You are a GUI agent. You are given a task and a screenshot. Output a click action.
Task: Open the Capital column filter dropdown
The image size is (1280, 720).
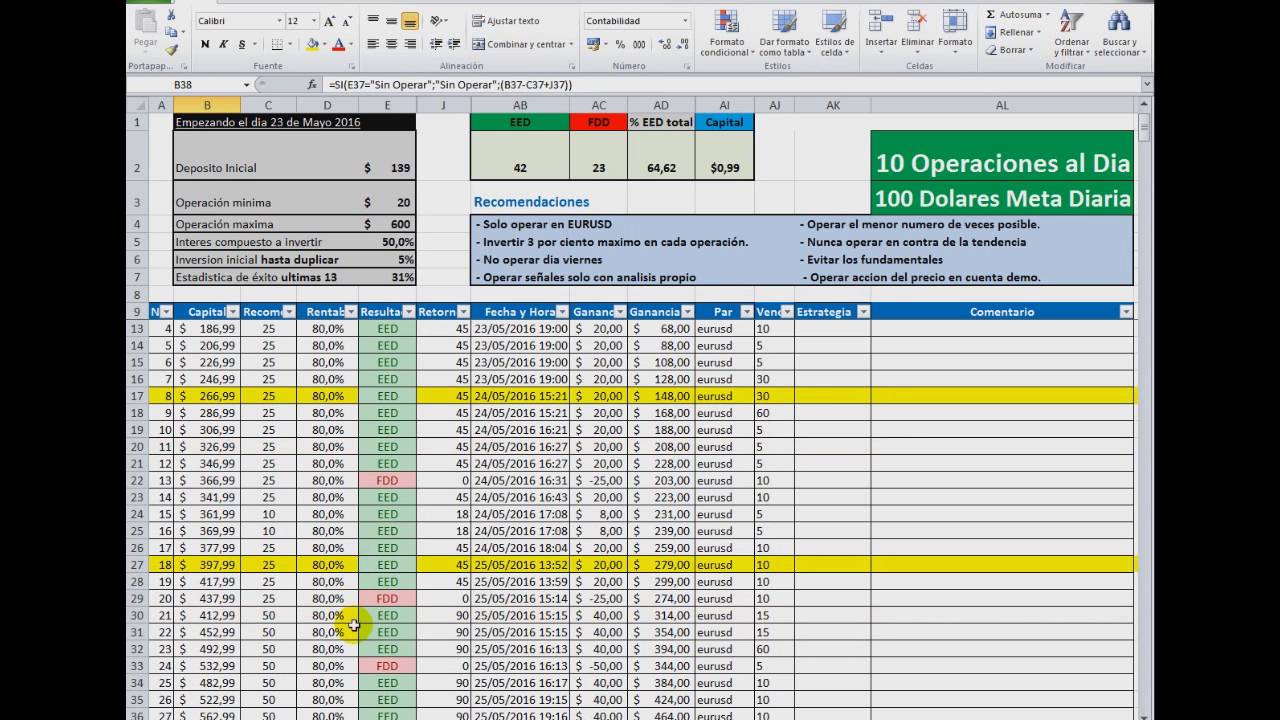232,312
